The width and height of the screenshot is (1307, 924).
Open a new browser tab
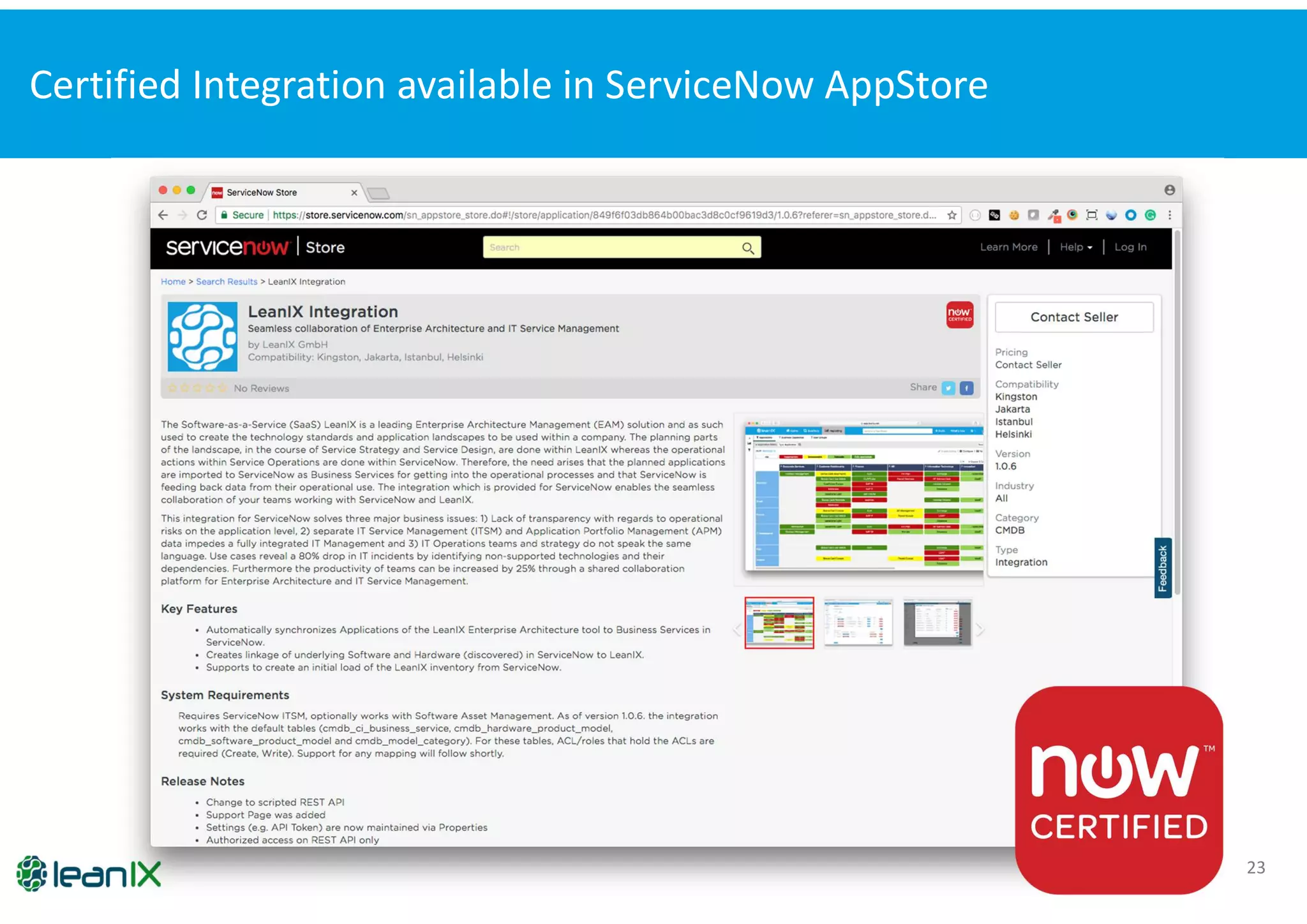pyautogui.click(x=378, y=193)
